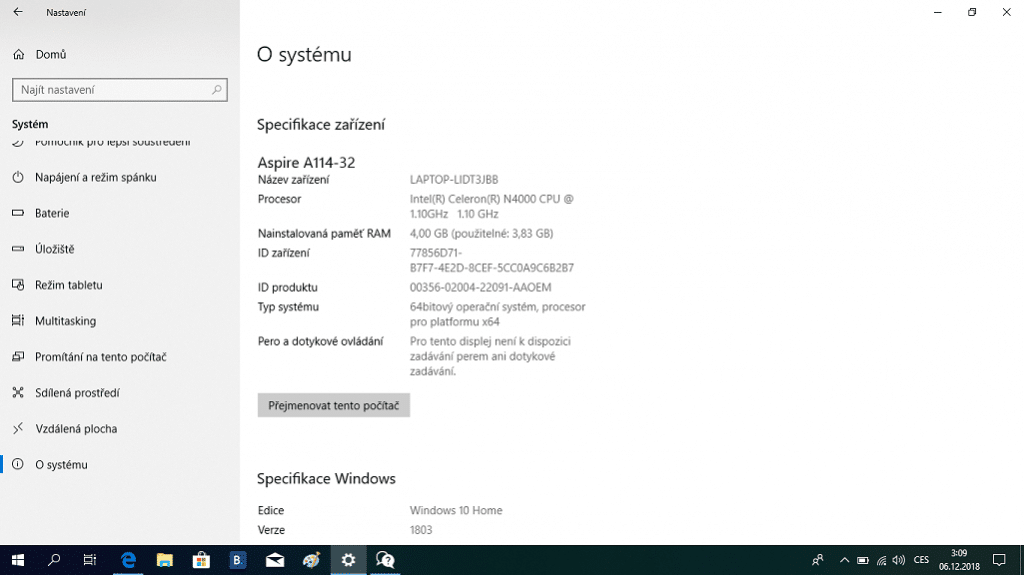This screenshot has height=575, width=1024.
Task: Open the Domů home page
Action: pos(51,55)
